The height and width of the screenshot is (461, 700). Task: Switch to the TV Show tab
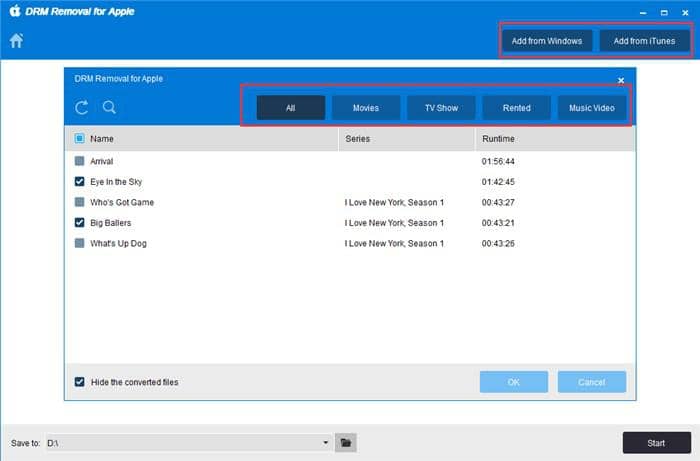pyautogui.click(x=441, y=108)
